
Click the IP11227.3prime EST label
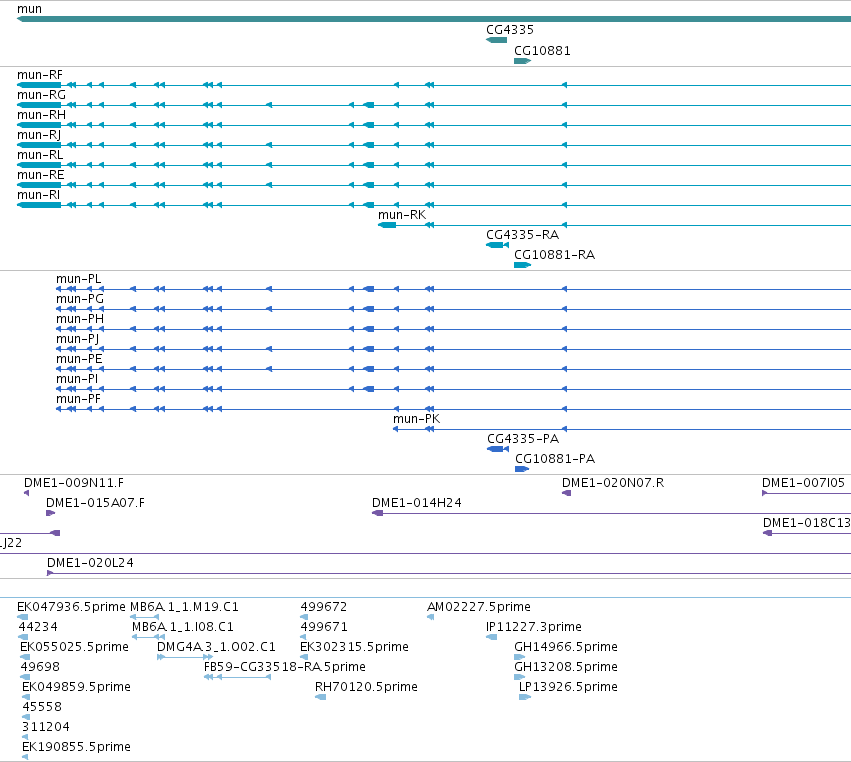click(x=534, y=627)
